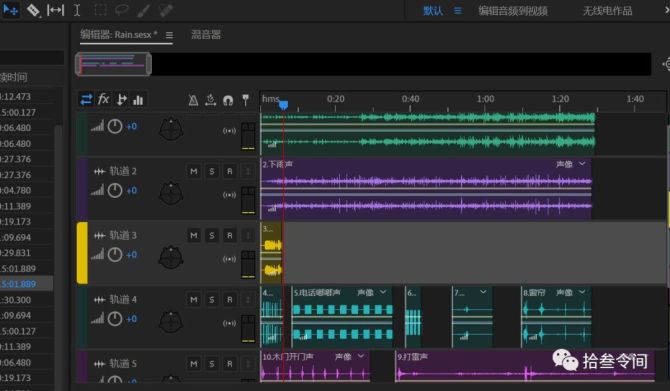Show track inputs/outputs controls

(86, 100)
